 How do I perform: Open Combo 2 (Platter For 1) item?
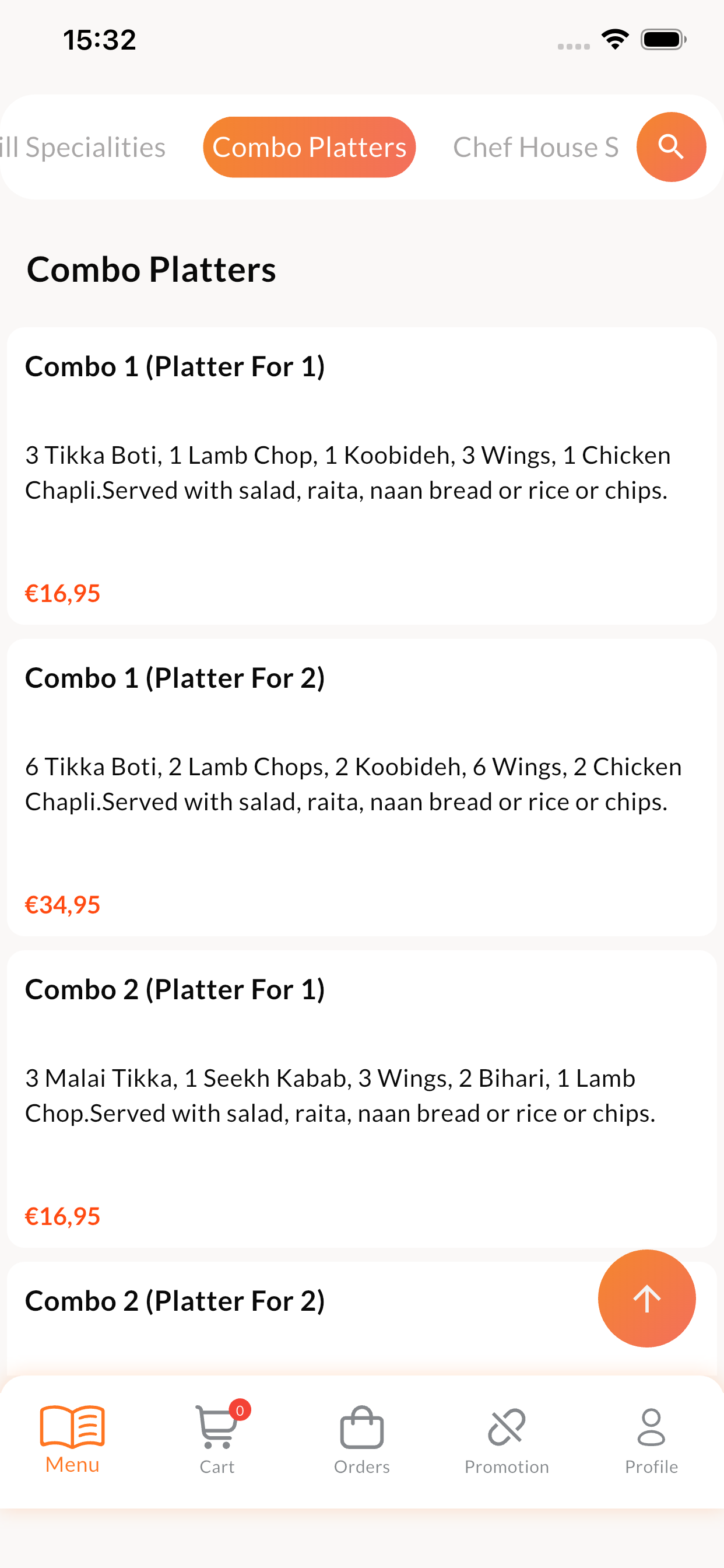click(362, 1098)
